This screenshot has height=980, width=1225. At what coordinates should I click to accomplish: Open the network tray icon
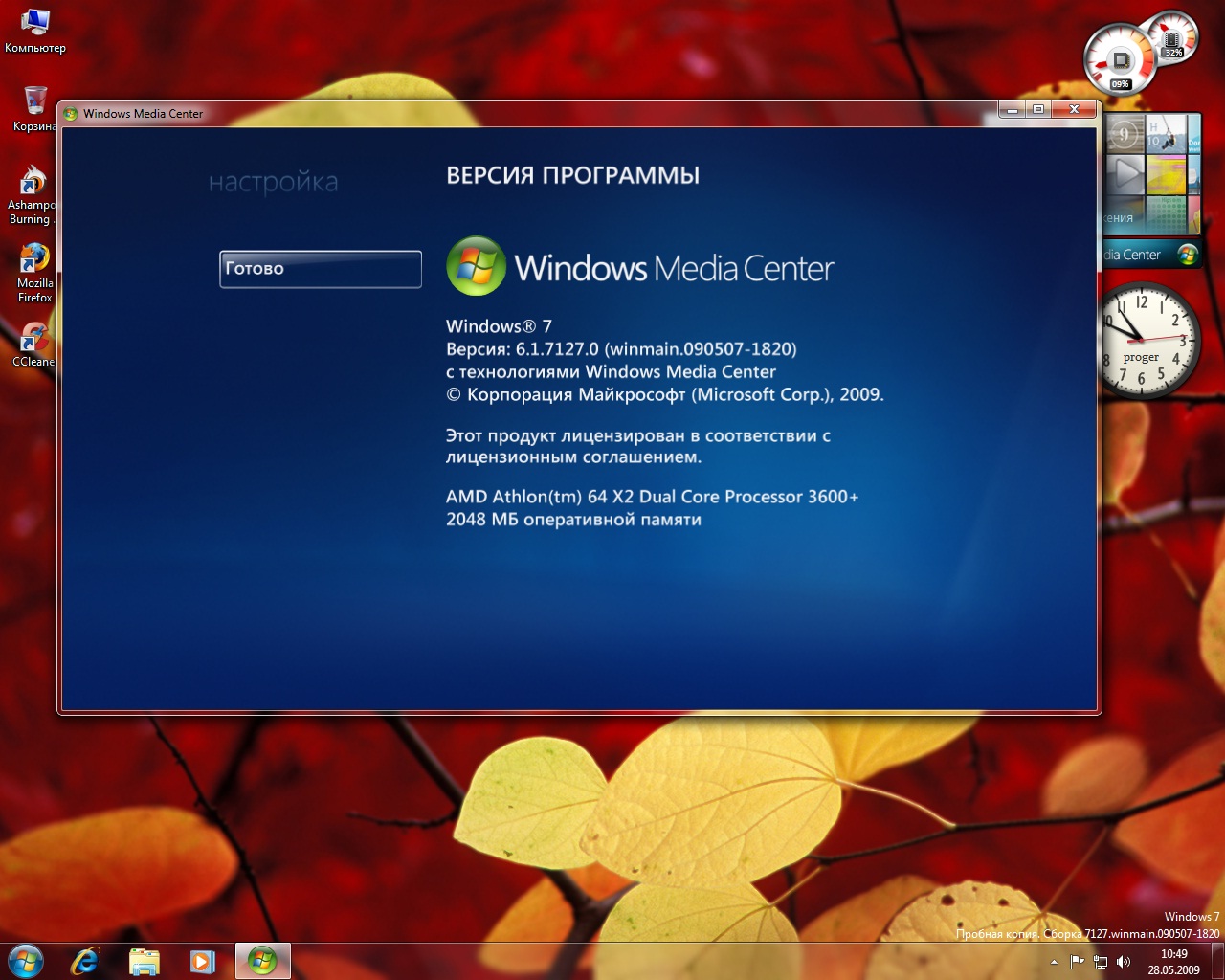[x=1101, y=962]
